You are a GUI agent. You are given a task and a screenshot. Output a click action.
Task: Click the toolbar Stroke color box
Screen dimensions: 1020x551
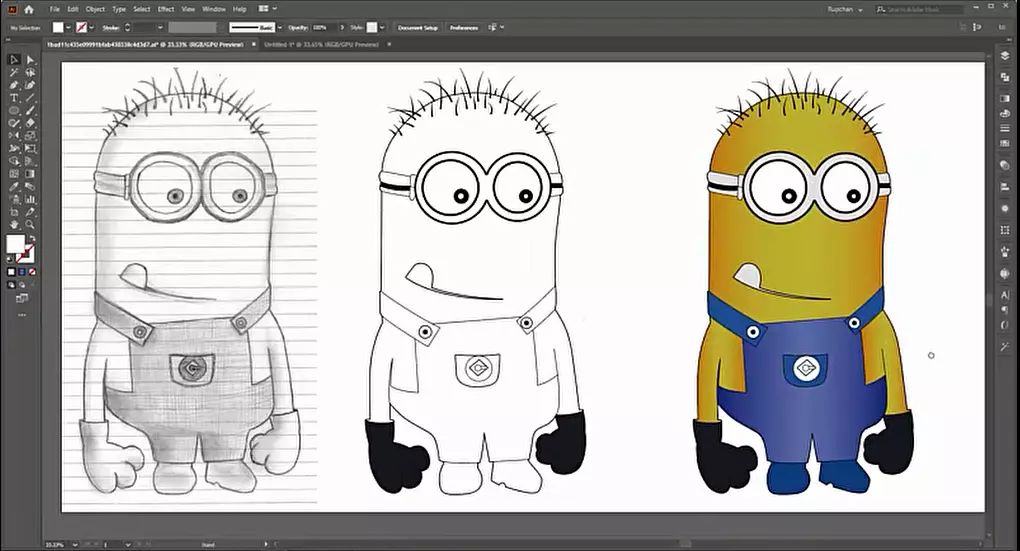tap(26, 254)
